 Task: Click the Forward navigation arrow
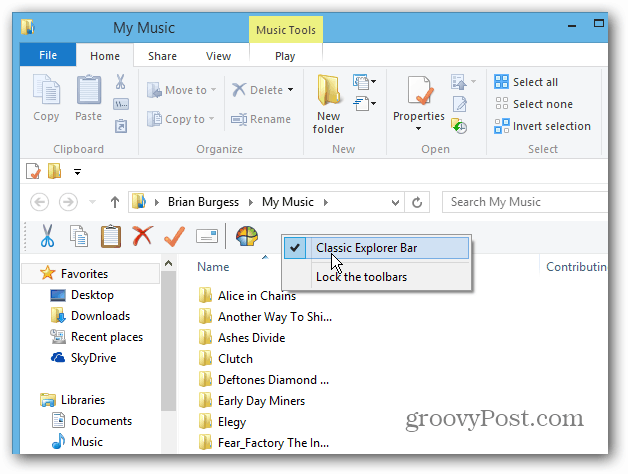[68, 202]
